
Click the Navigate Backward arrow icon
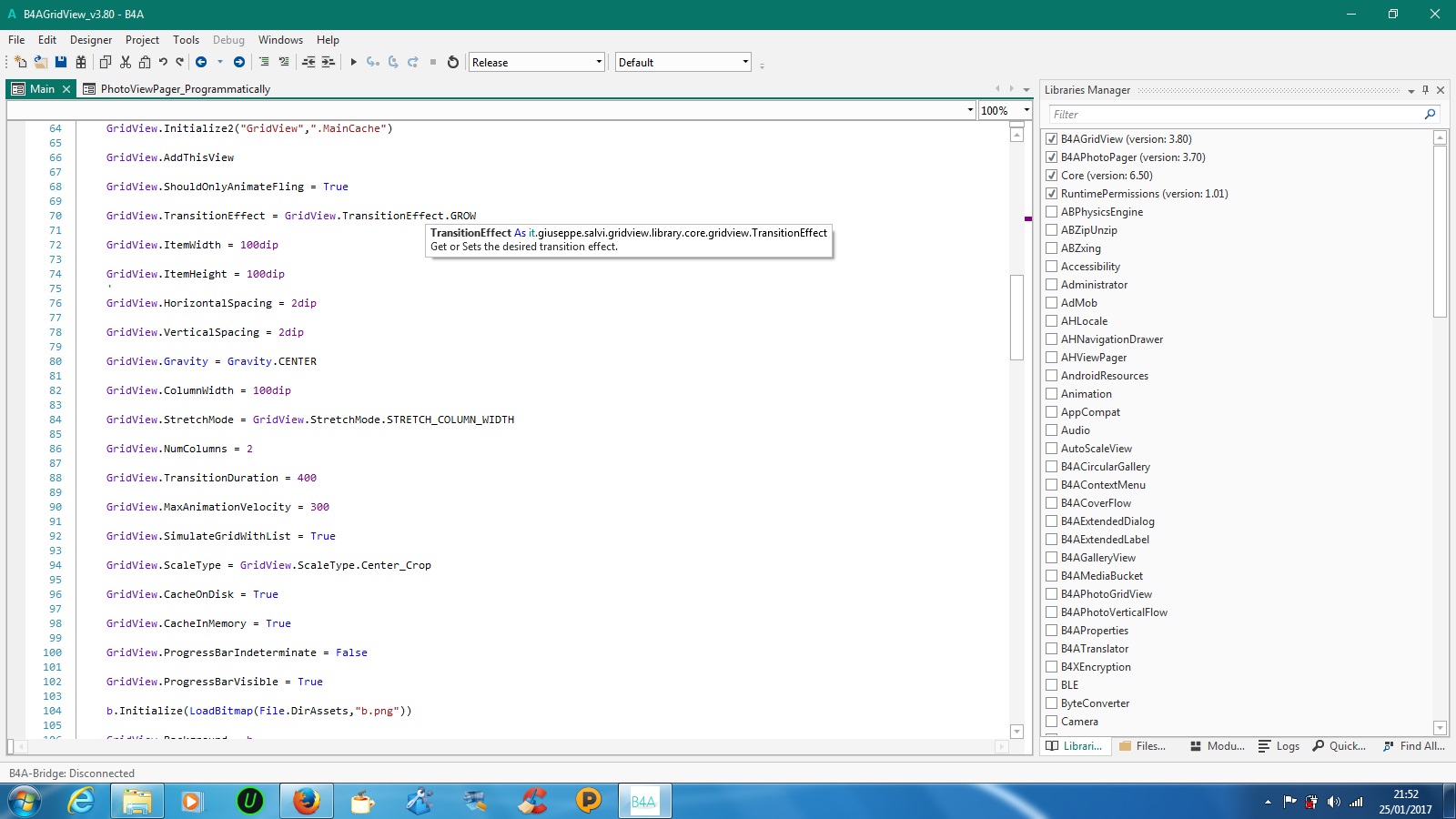[x=201, y=62]
